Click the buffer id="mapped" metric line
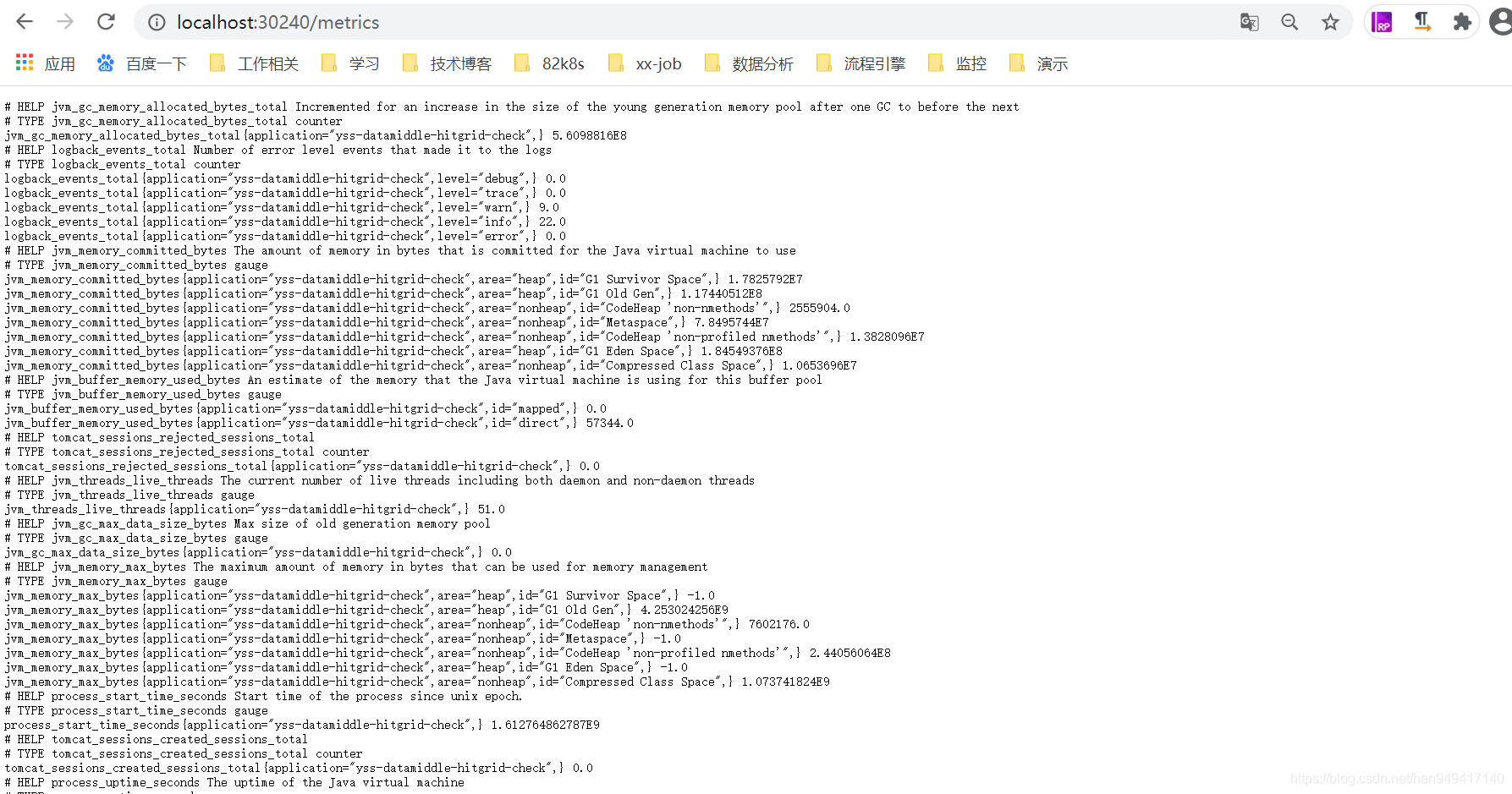This screenshot has width=1512, height=794. [x=305, y=408]
